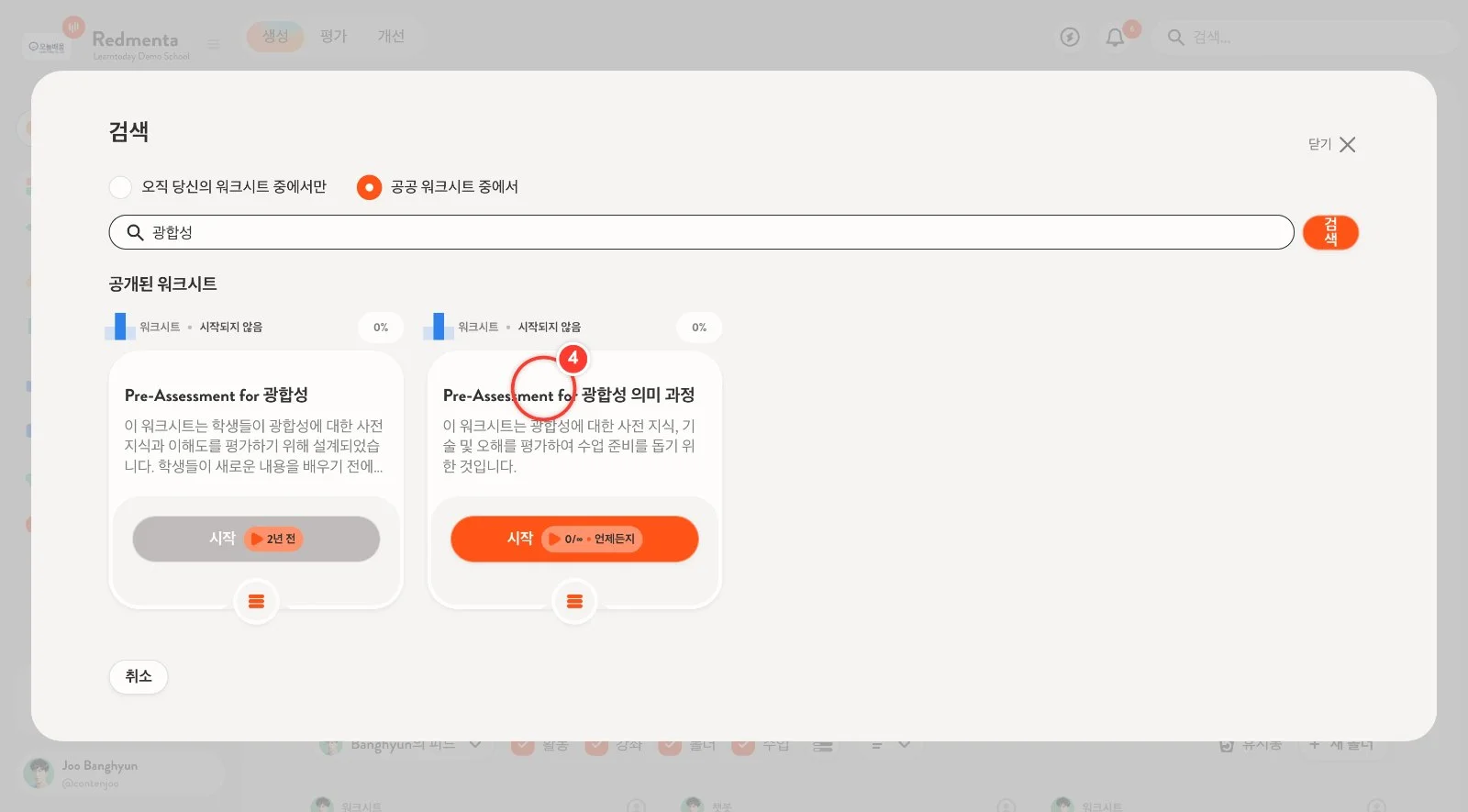Click the description text of the first worksheet card
Image resolution: width=1468 pixels, height=812 pixels.
click(x=254, y=446)
